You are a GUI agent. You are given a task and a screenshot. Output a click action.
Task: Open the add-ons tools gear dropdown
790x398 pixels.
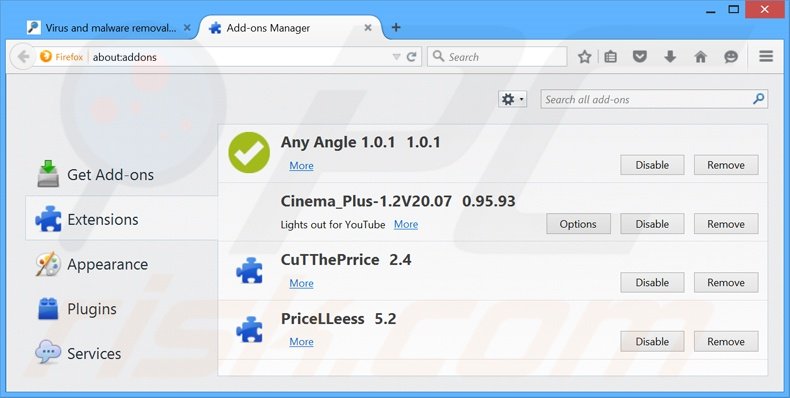[x=512, y=100]
